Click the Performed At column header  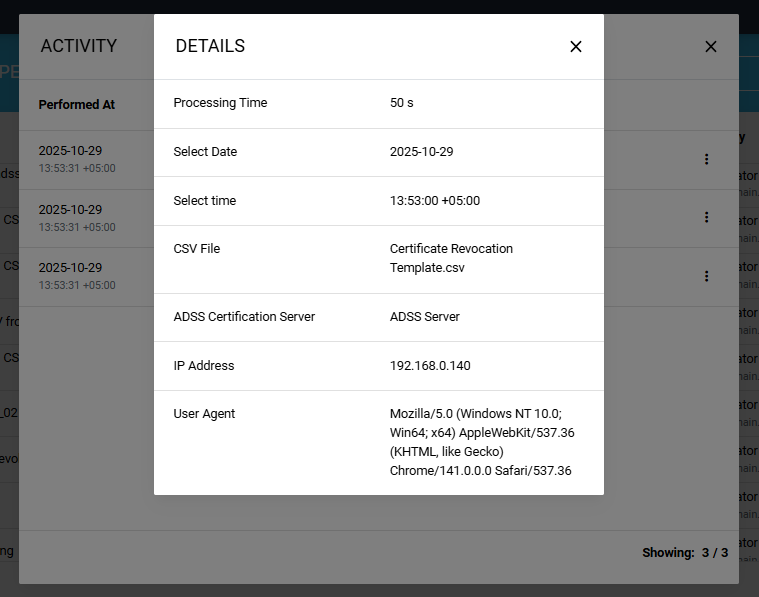[x=77, y=105]
